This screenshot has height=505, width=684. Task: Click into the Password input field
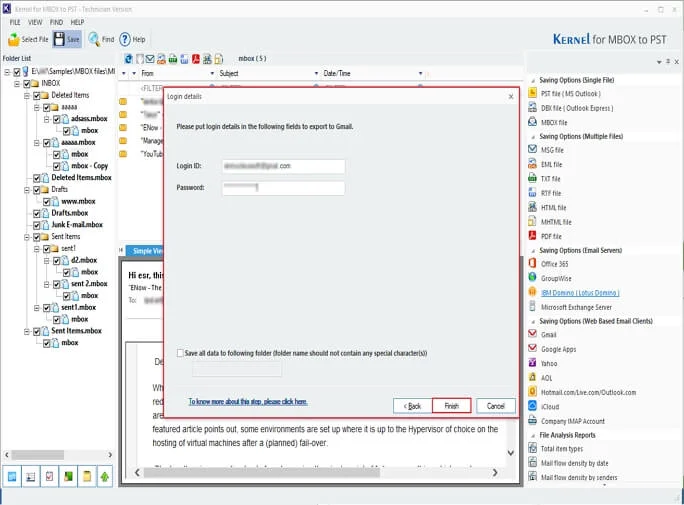284,188
